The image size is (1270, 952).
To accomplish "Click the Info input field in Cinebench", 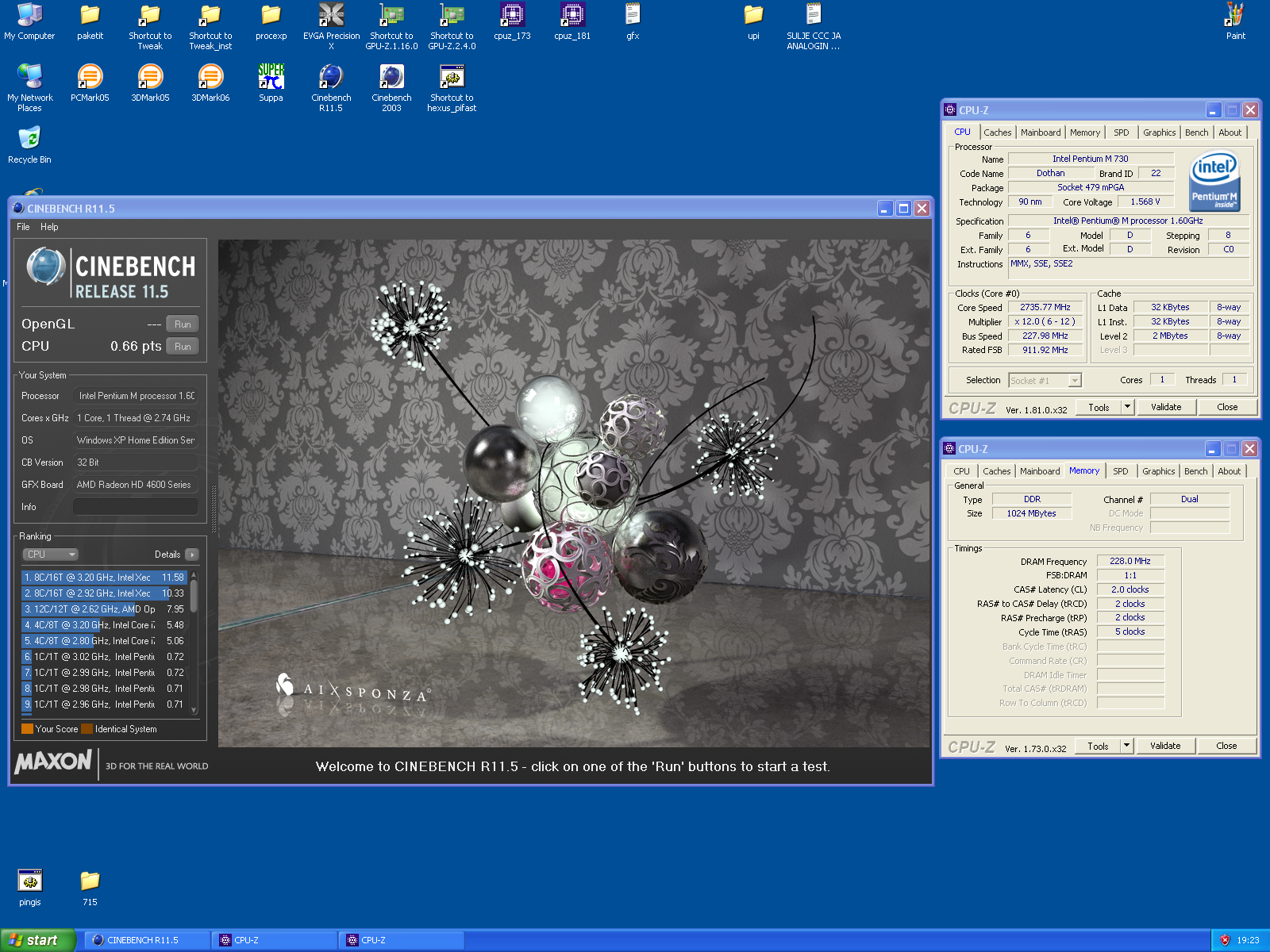I will pyautogui.click(x=136, y=507).
